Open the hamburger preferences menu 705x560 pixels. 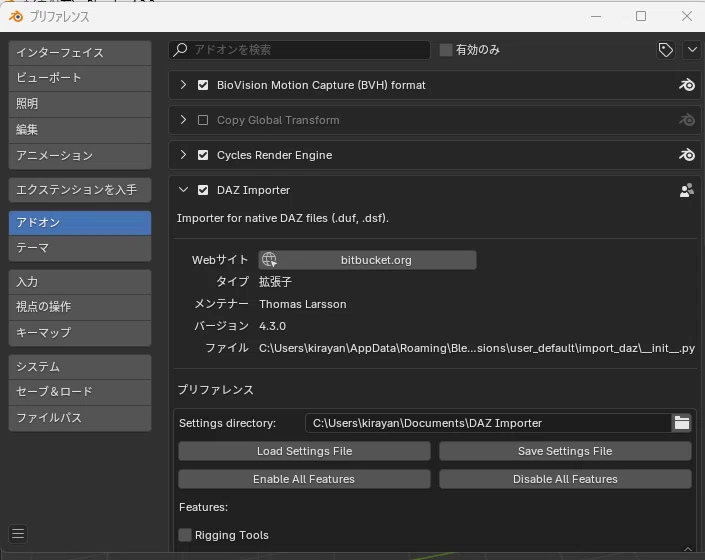[x=18, y=533]
